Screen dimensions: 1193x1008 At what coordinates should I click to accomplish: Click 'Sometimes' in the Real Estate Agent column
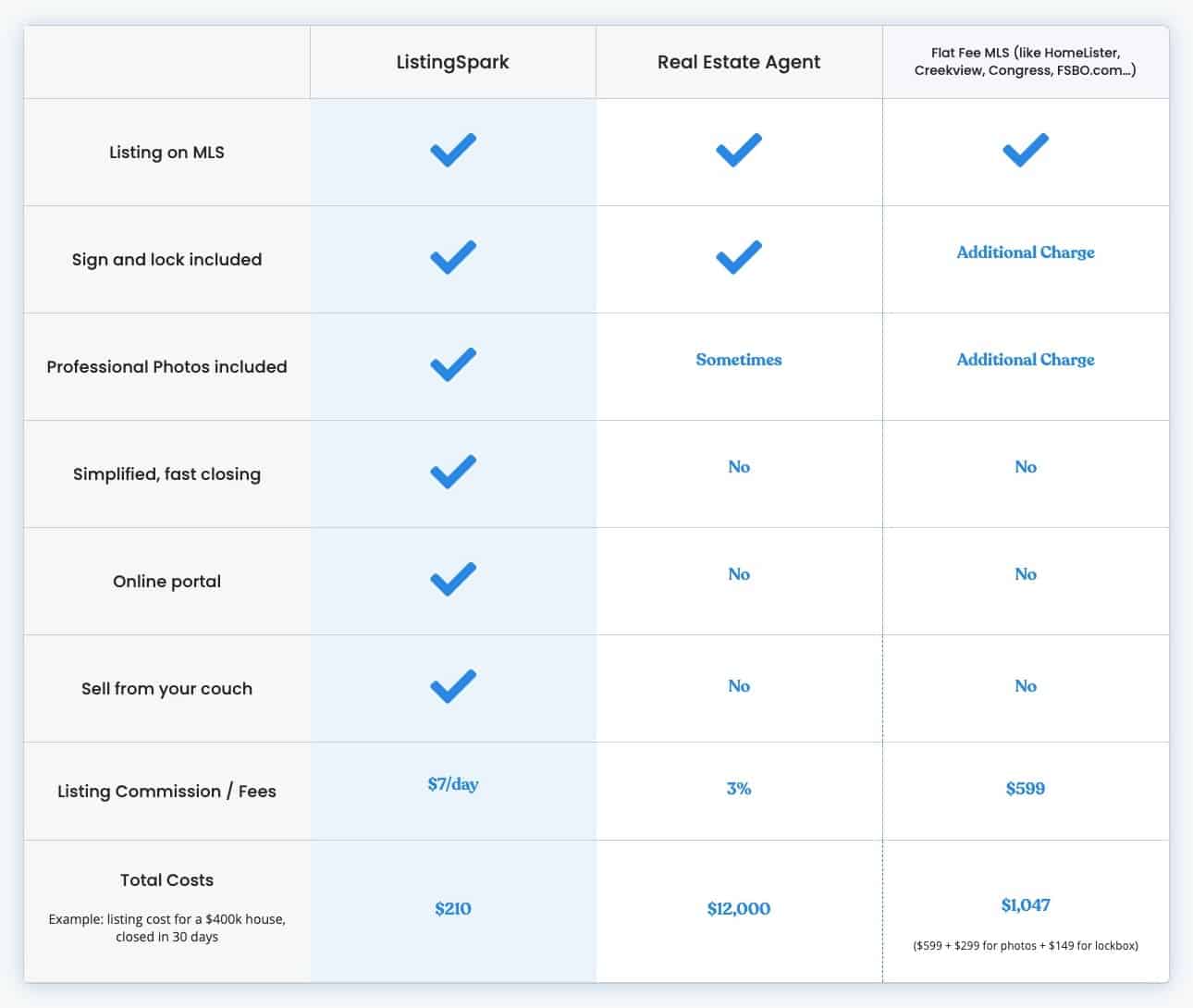[x=739, y=360]
